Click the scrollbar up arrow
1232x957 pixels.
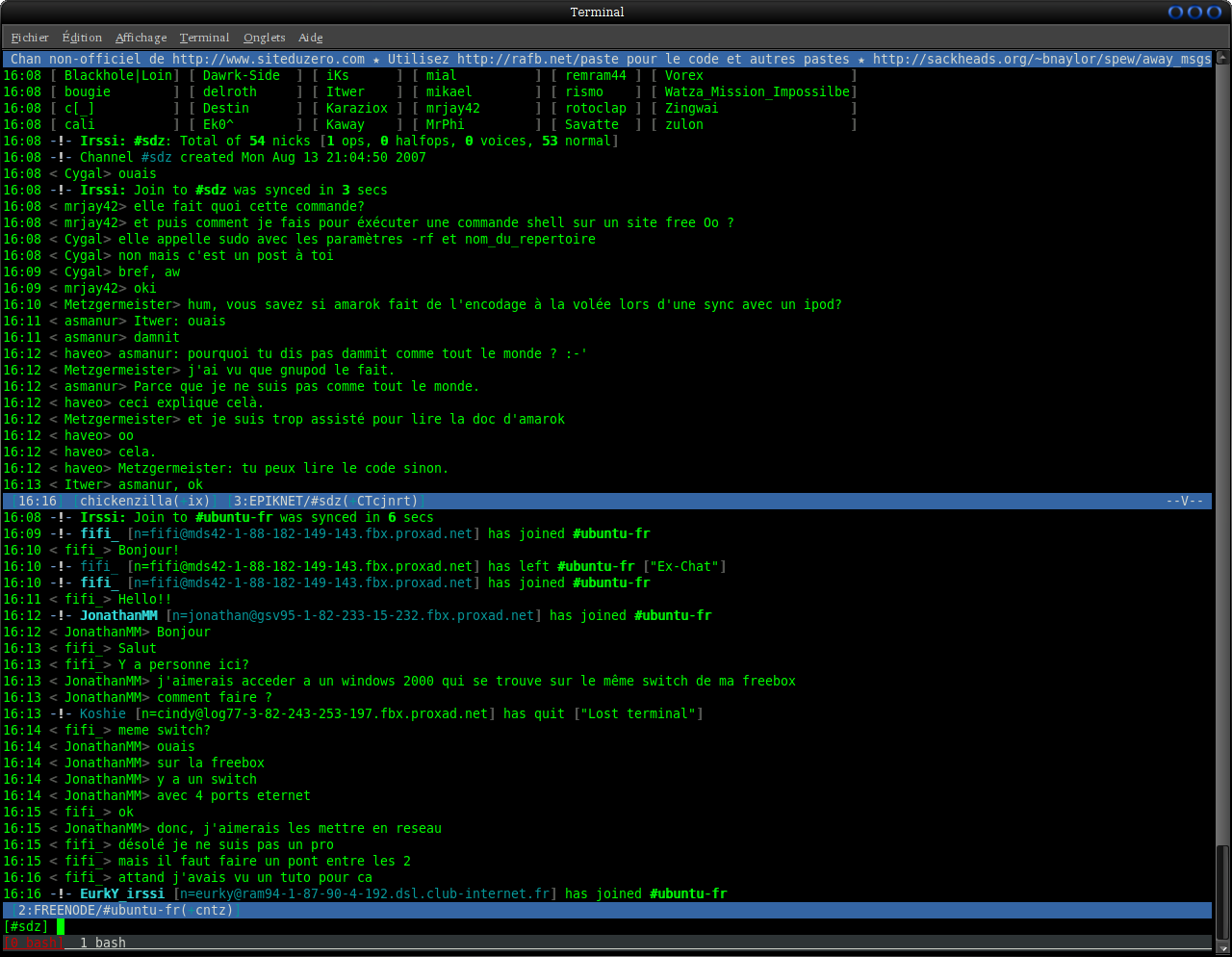(x=1222, y=56)
